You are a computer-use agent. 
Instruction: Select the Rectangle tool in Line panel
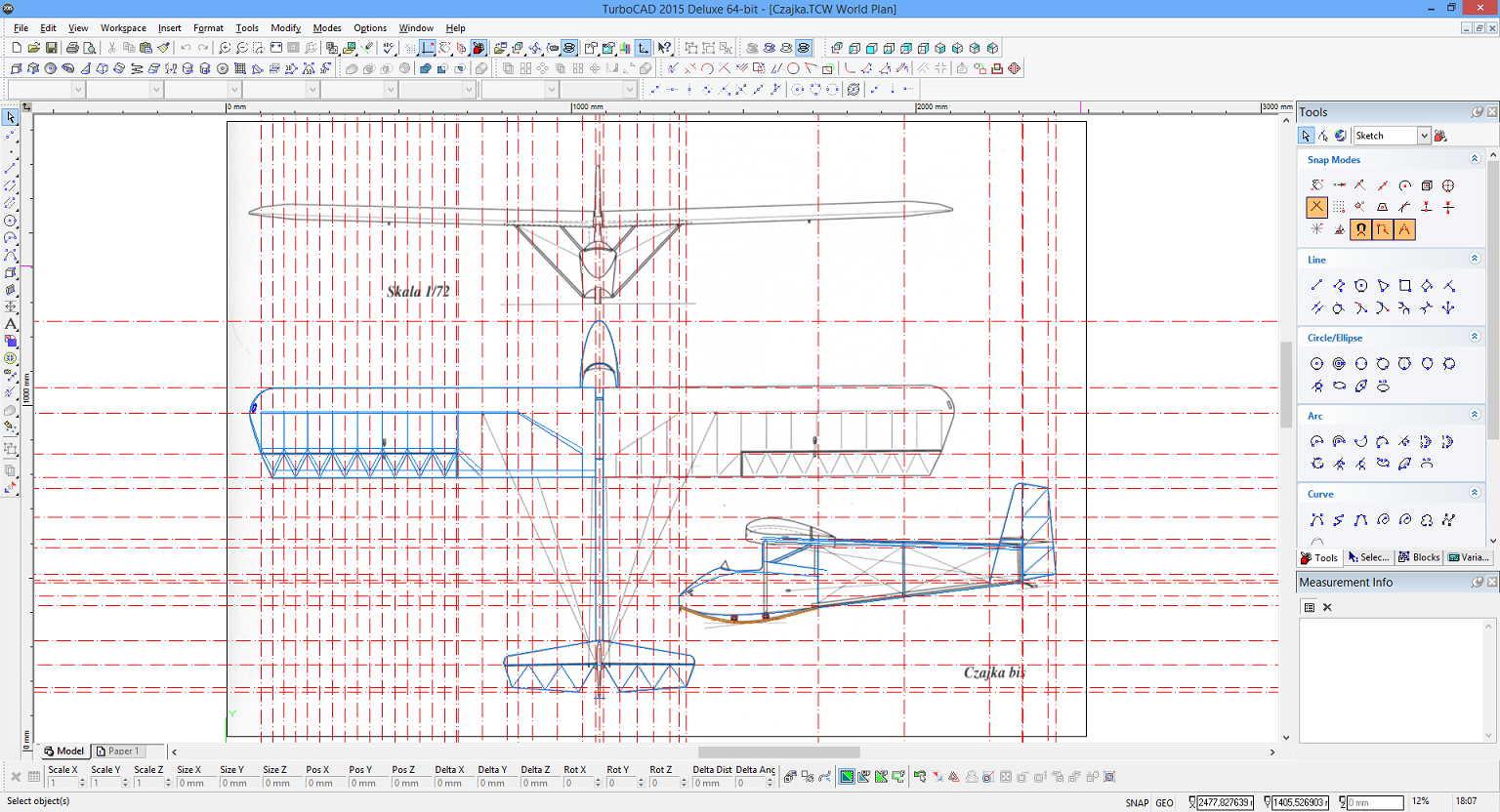click(1404, 286)
